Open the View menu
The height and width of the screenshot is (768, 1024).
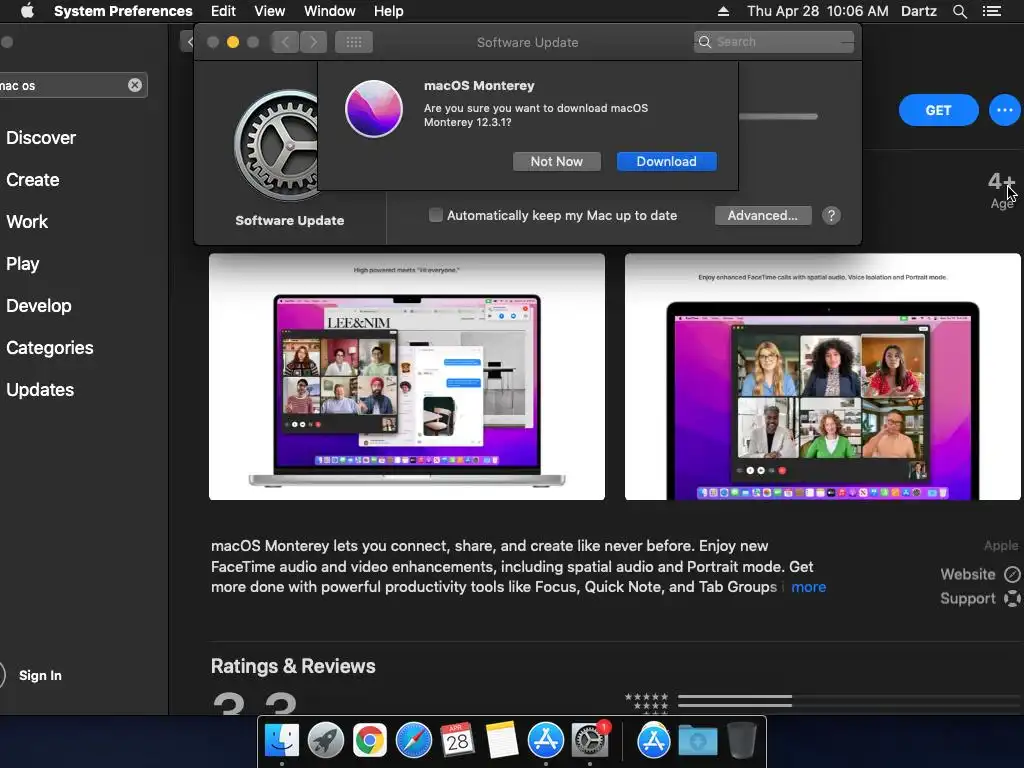(269, 11)
